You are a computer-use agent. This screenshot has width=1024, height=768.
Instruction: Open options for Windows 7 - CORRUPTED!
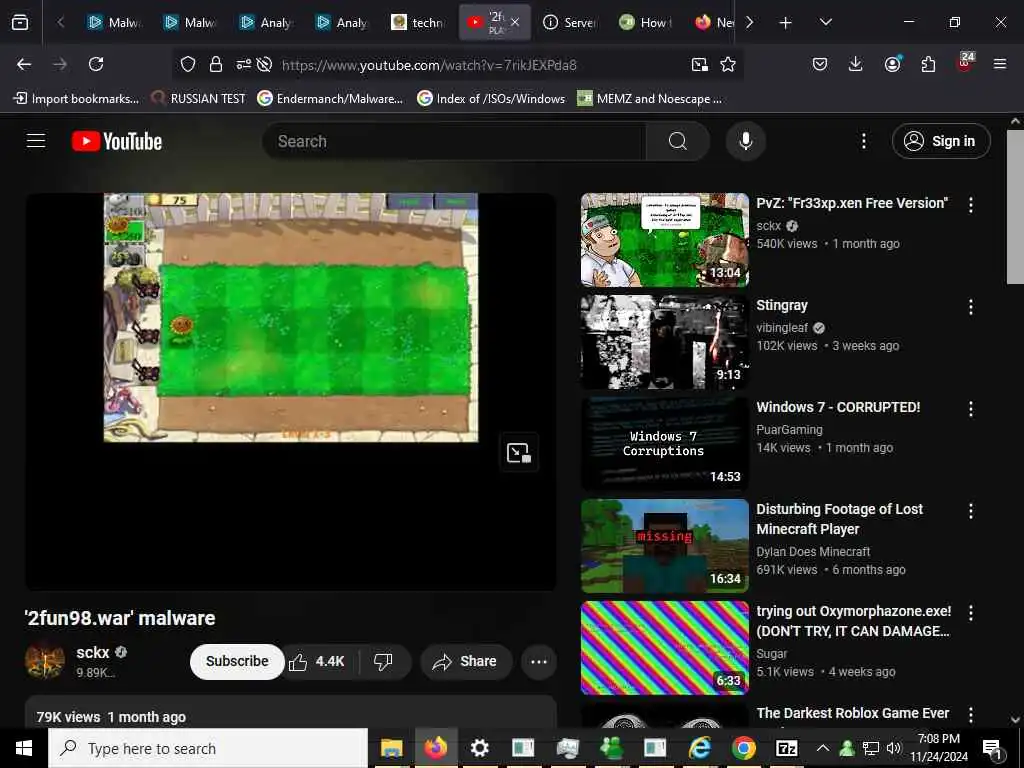970,409
